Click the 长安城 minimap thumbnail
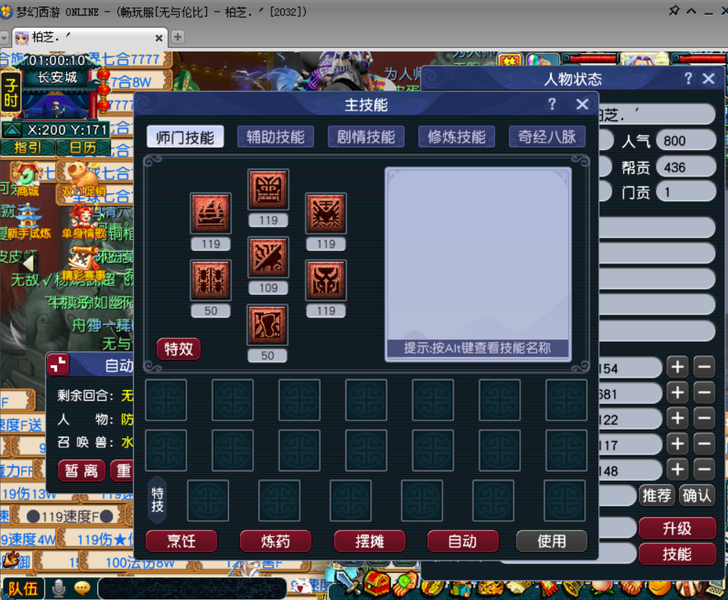Screen dimensions: 728x600 coord(57,103)
